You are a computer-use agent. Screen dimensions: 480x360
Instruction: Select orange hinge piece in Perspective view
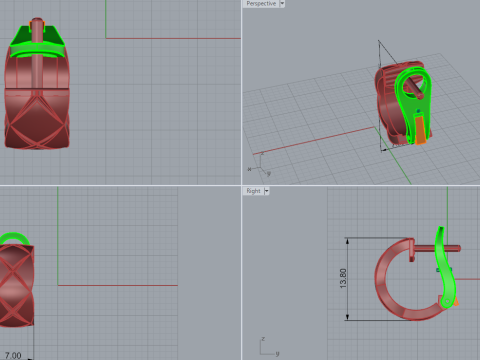pos(420,129)
